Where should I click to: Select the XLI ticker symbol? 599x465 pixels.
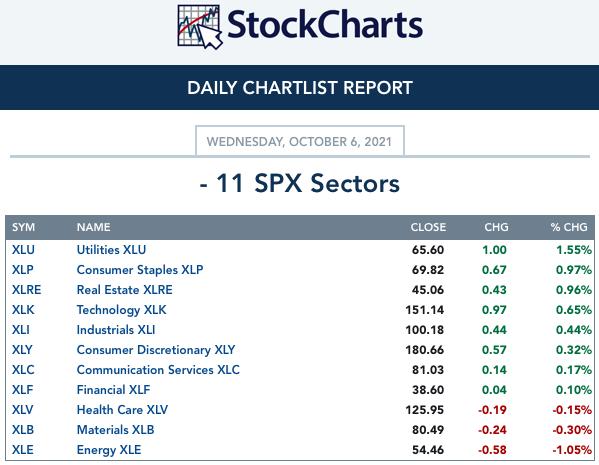21,330
